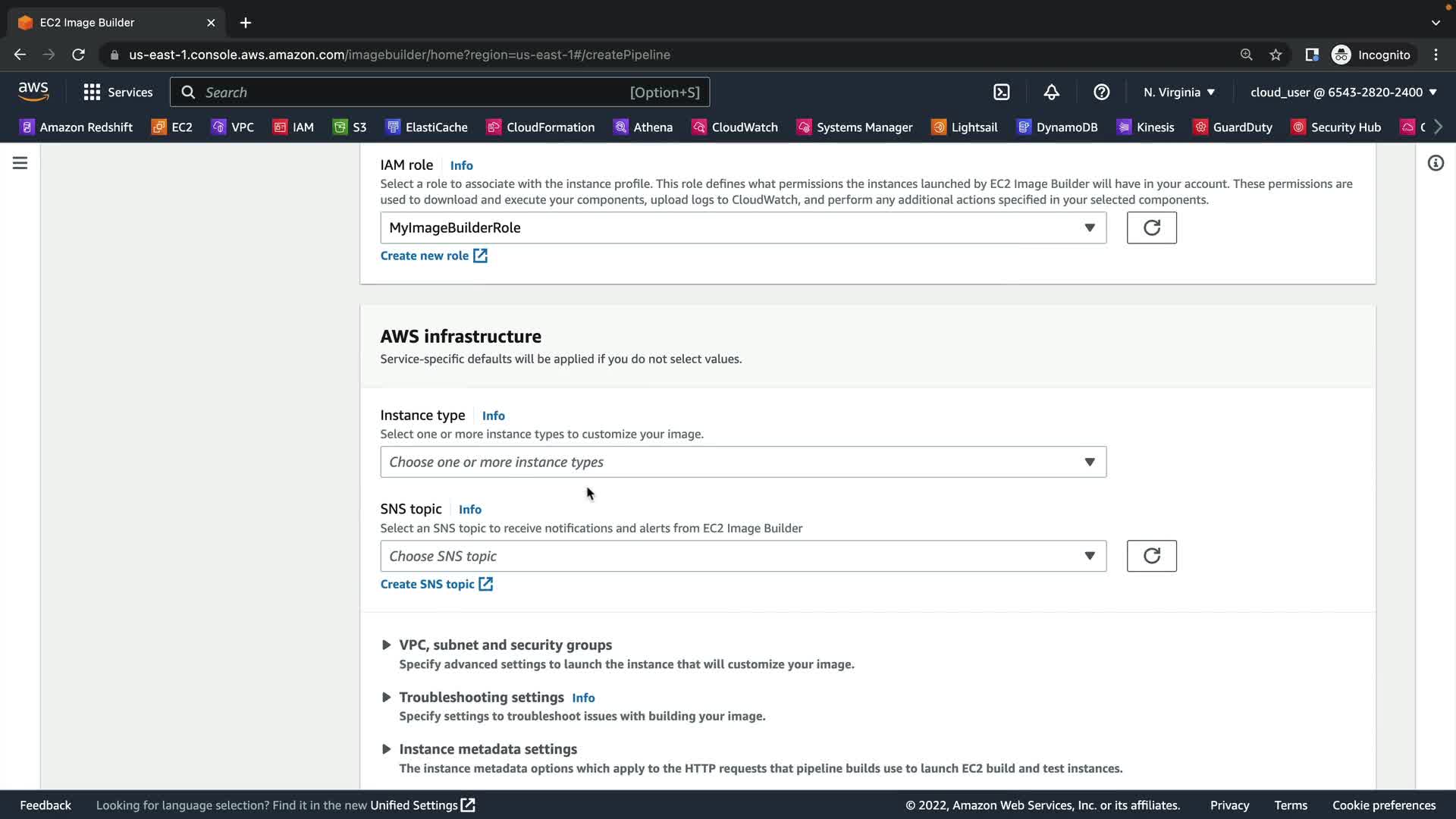
Task: Open the info panel icon at right
Action: (1435, 163)
